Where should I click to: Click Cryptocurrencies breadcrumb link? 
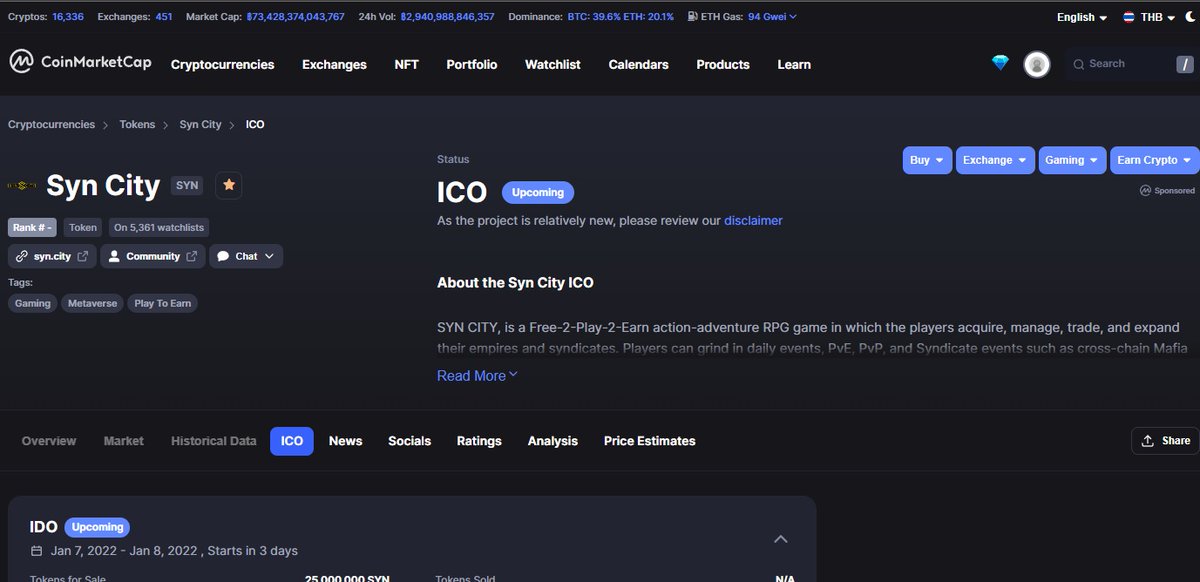tap(51, 125)
